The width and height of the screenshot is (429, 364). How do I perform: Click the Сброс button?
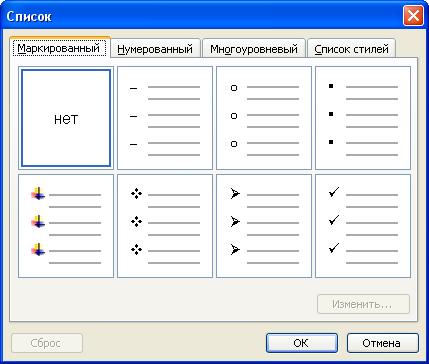(x=47, y=343)
